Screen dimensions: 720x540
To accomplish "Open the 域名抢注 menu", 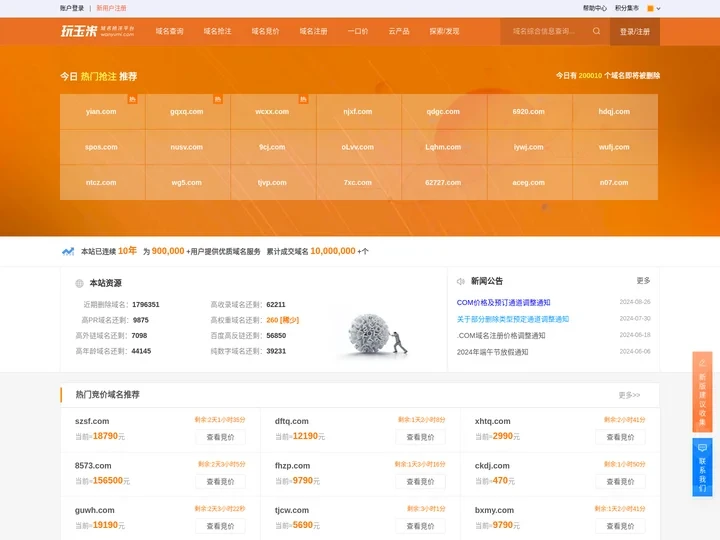I will pyautogui.click(x=217, y=31).
